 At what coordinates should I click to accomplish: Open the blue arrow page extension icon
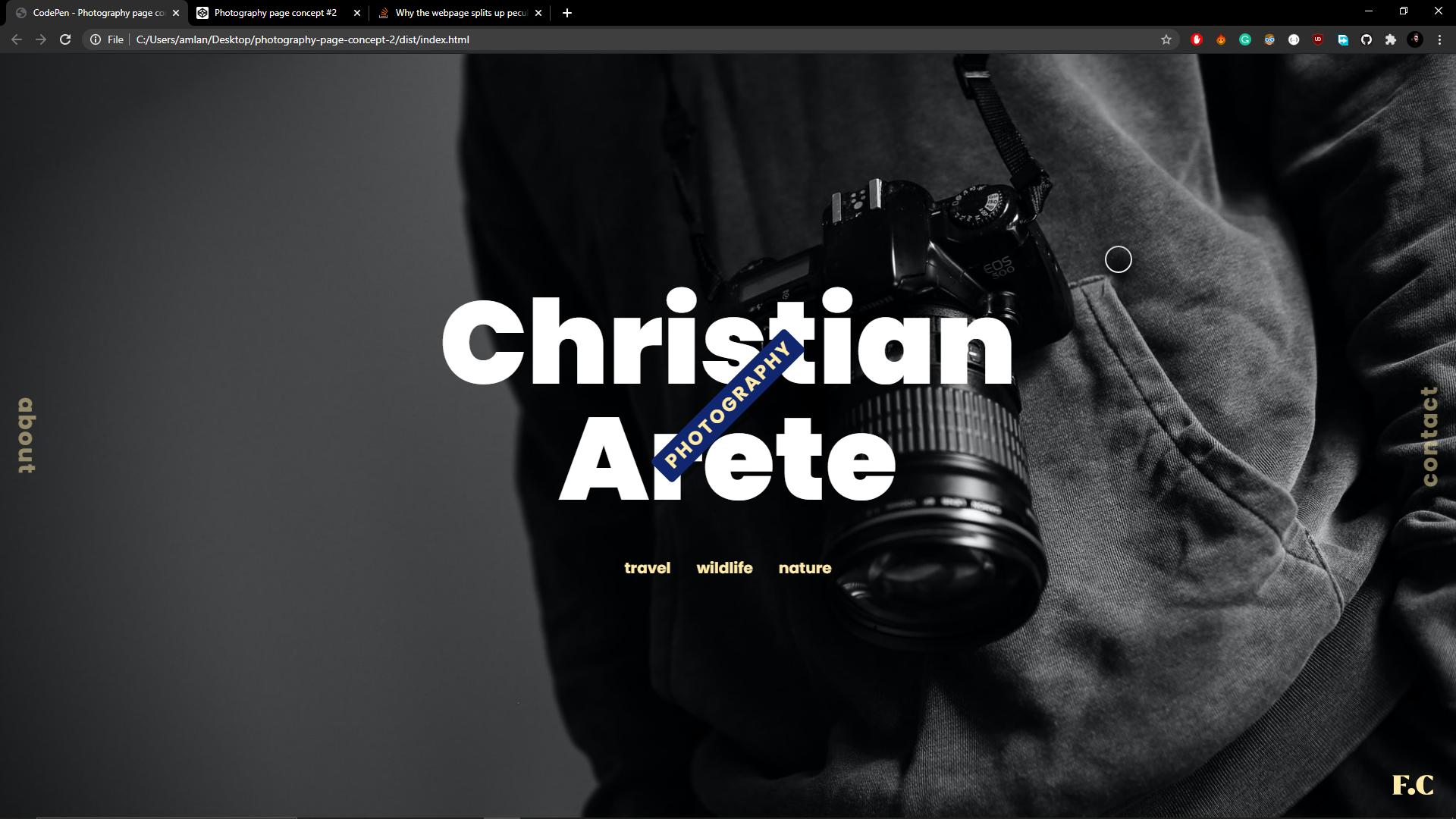(1342, 39)
